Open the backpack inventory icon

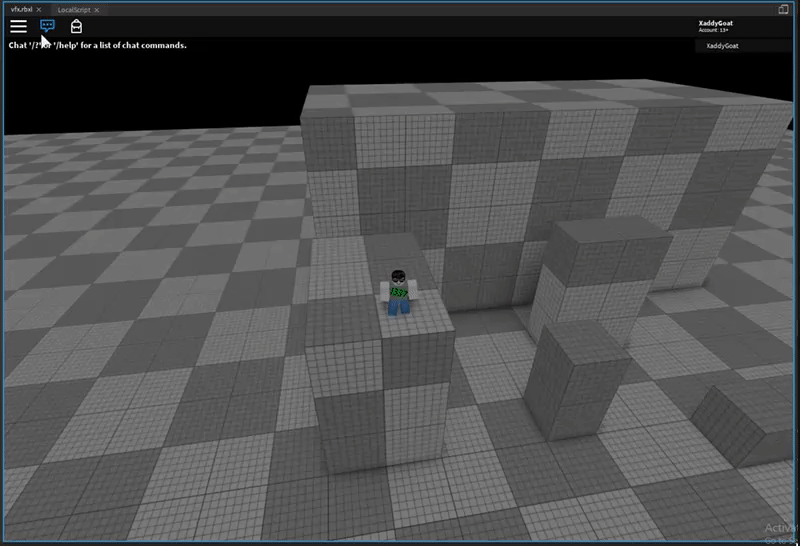pos(76,26)
